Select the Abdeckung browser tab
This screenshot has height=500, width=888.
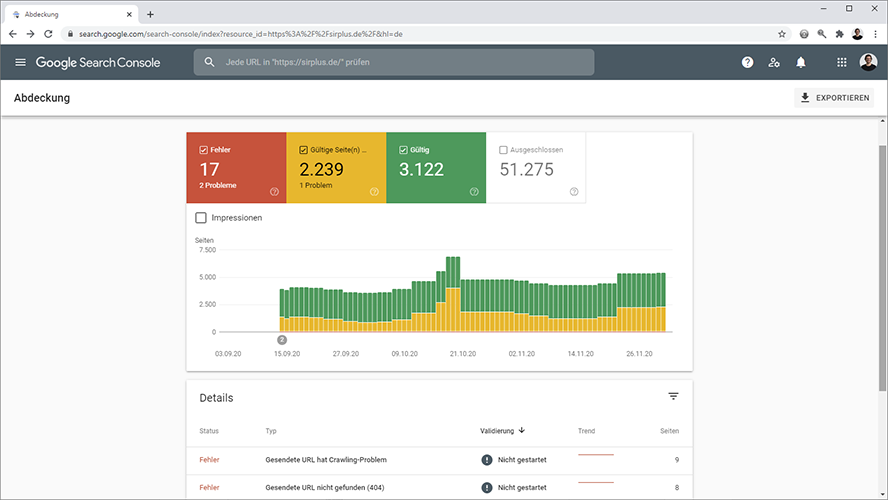[71, 14]
